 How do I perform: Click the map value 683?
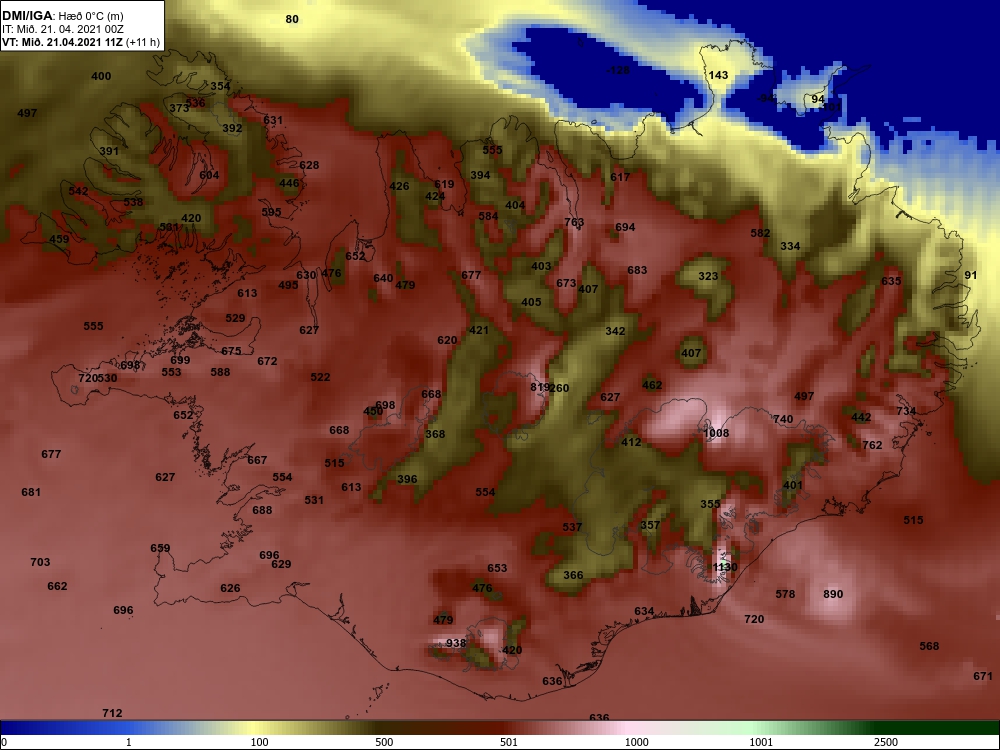tap(637, 270)
